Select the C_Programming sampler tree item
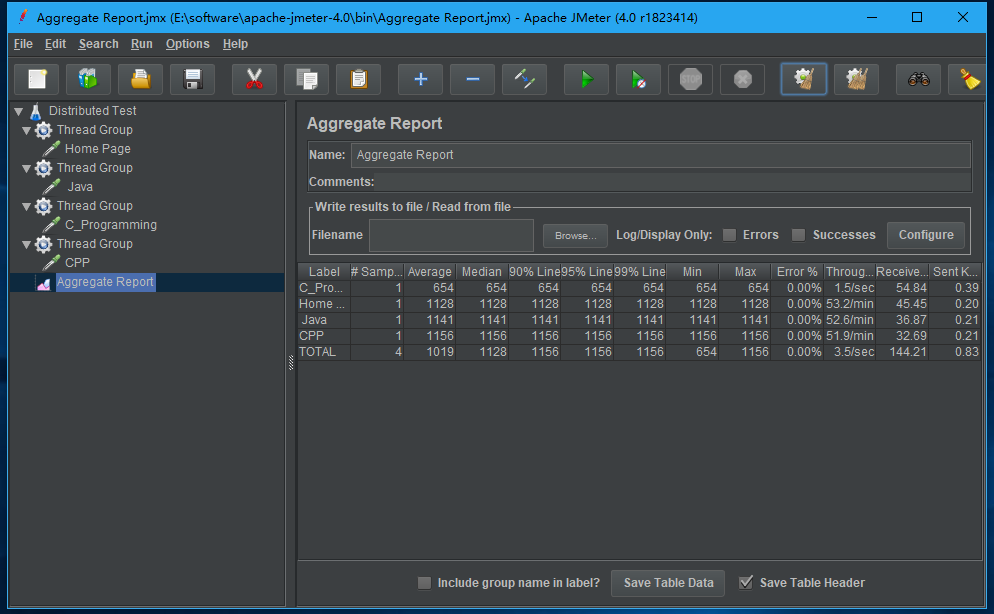This screenshot has width=994, height=614. click(x=111, y=225)
